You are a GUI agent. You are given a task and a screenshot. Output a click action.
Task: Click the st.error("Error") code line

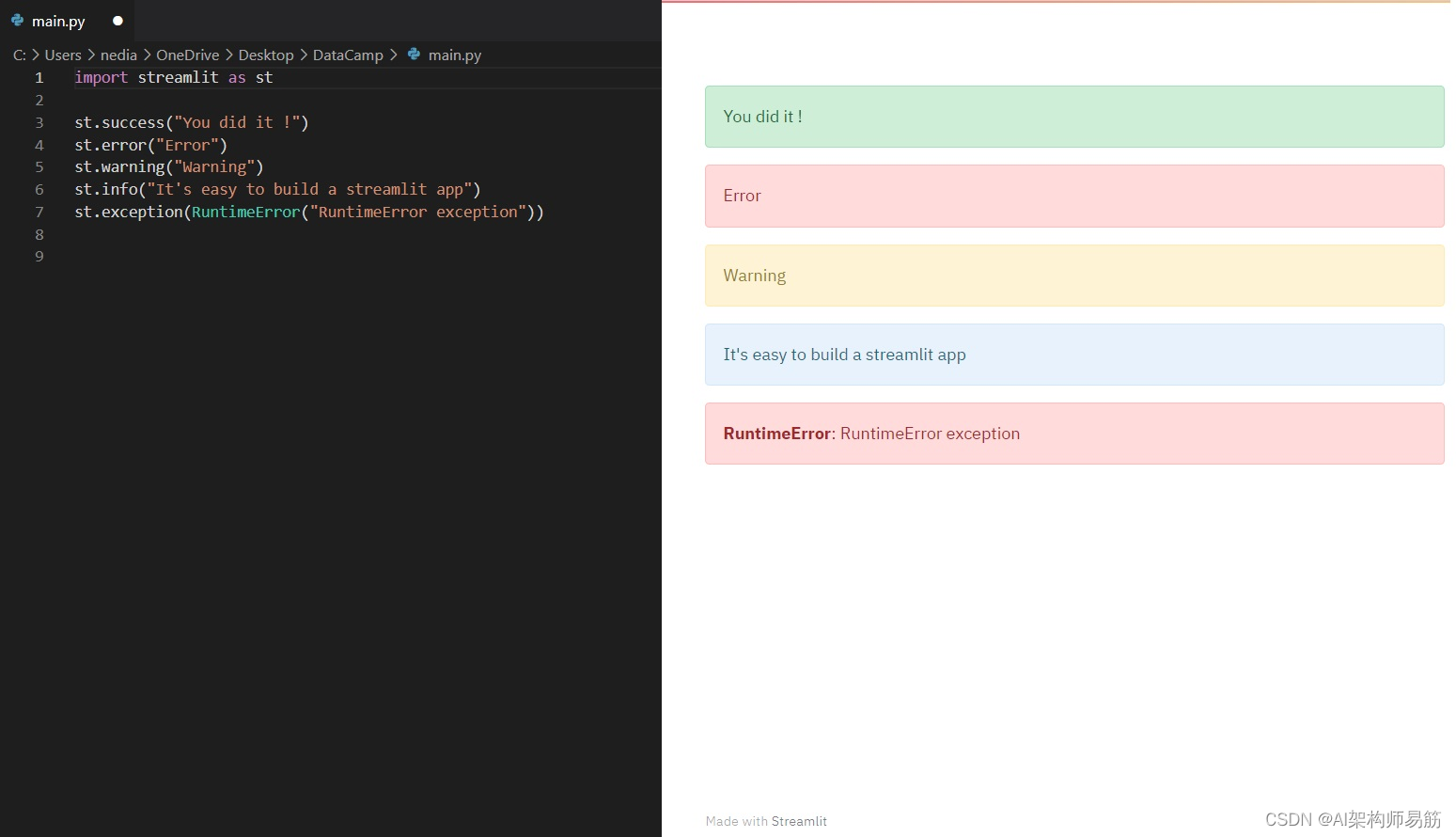151,146
